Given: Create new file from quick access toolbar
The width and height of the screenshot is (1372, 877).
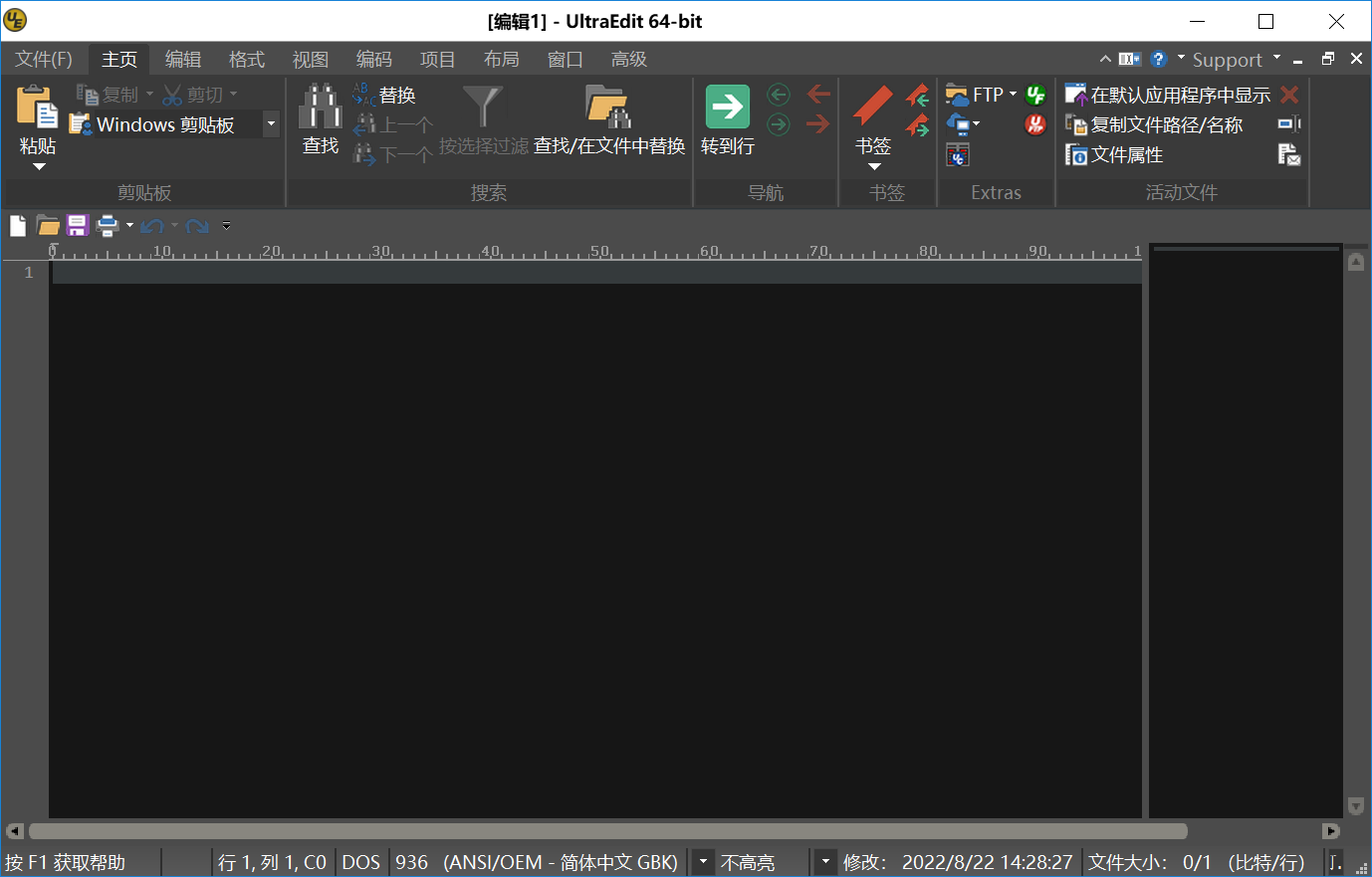Looking at the screenshot, I should 18,226.
